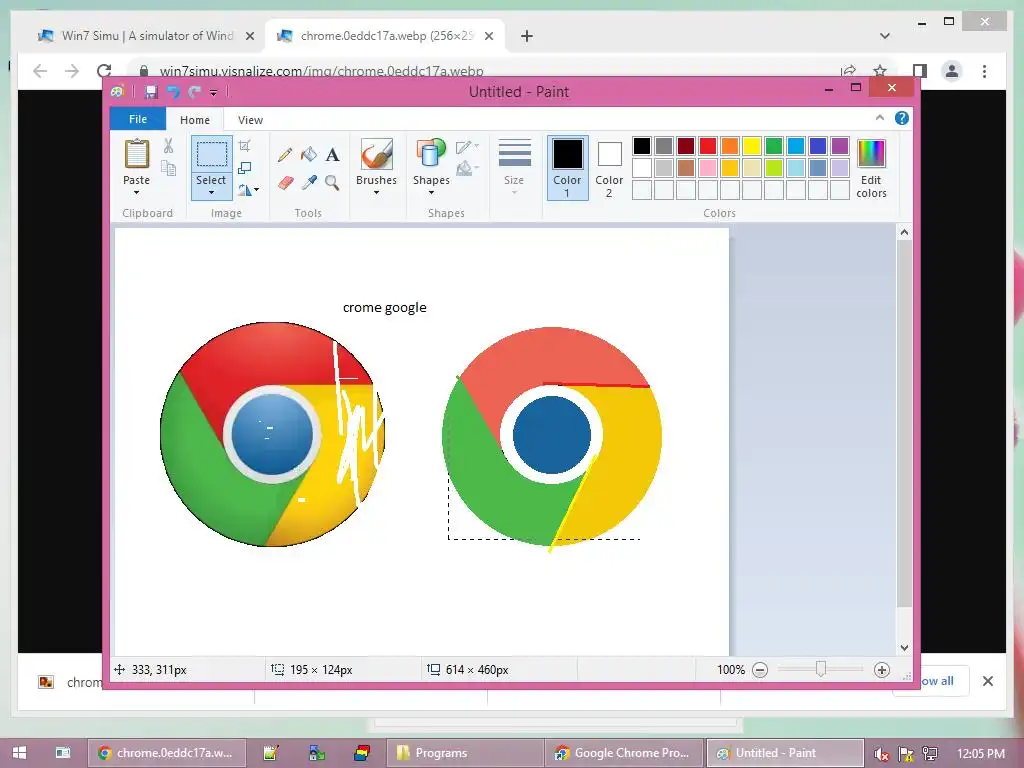The width and height of the screenshot is (1024, 768).
Task: Expand the Brushes dropdown arrow
Action: click(376, 193)
